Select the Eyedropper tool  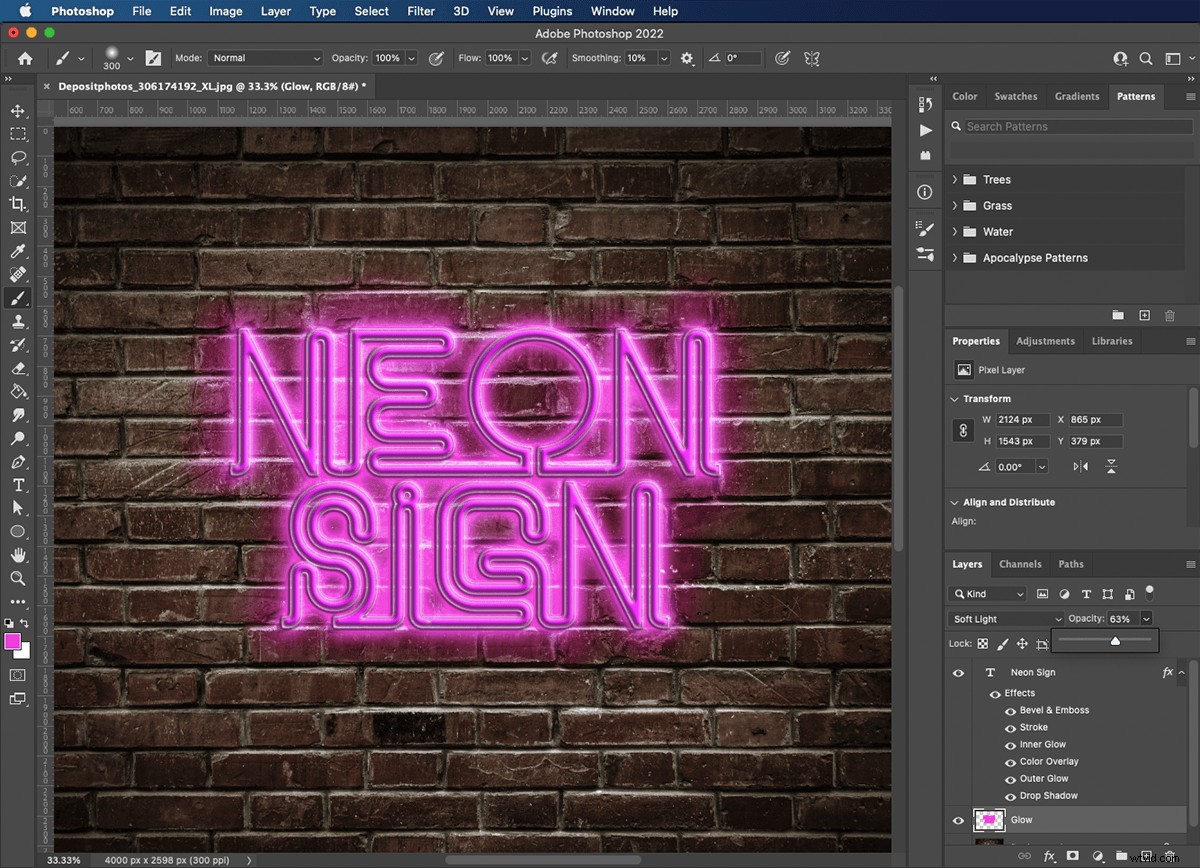(18, 251)
